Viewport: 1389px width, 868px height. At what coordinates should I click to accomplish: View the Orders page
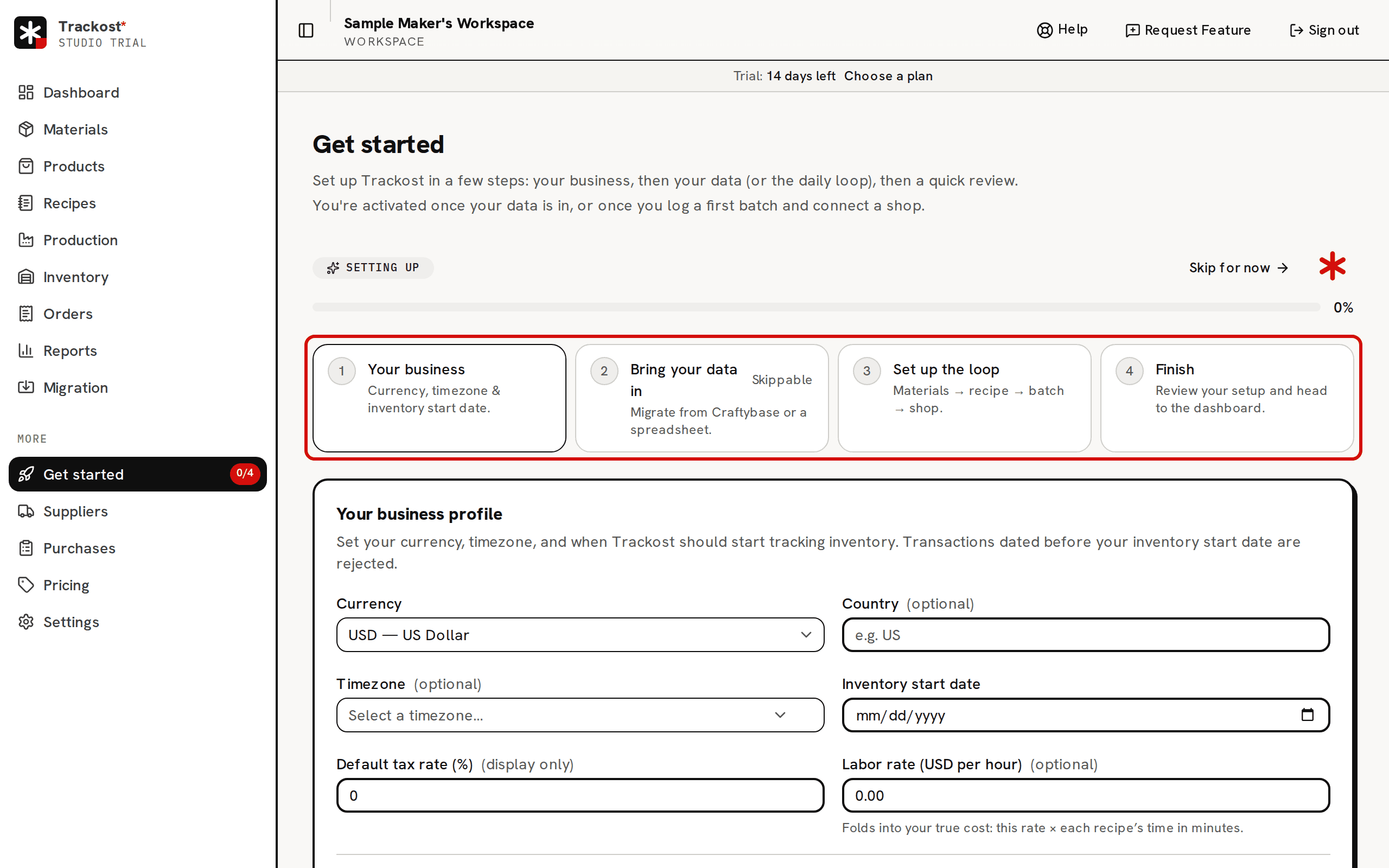click(x=138, y=314)
